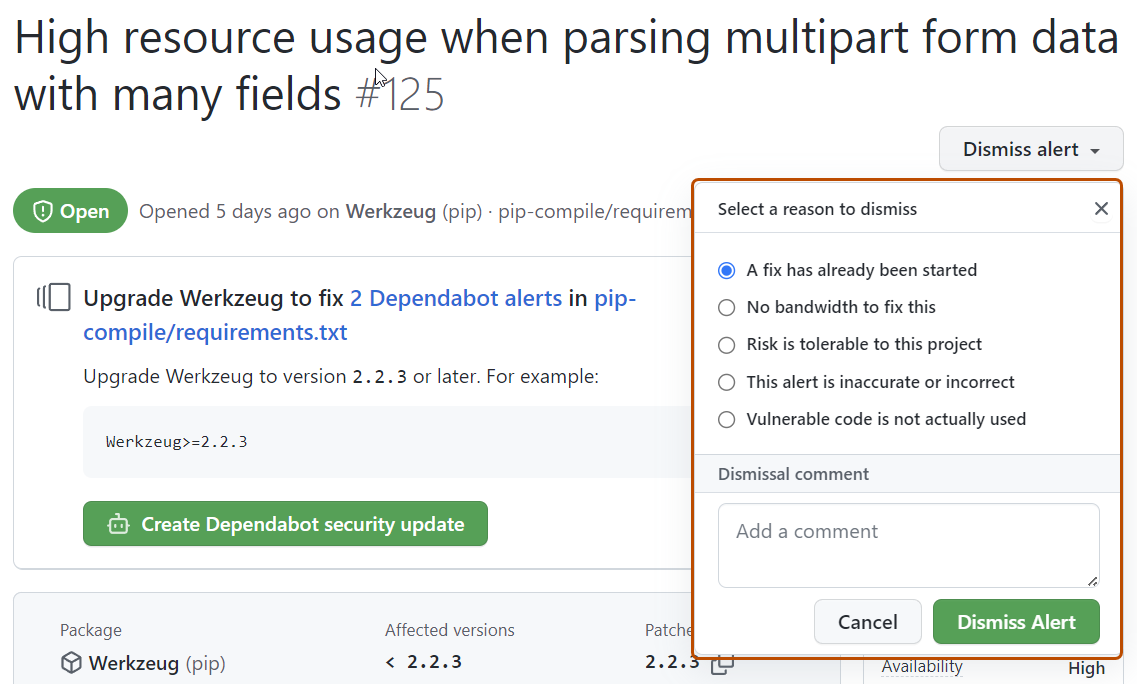1137x684 pixels.
Task: Choose "A fix has already been started" option
Action: [x=726, y=270]
